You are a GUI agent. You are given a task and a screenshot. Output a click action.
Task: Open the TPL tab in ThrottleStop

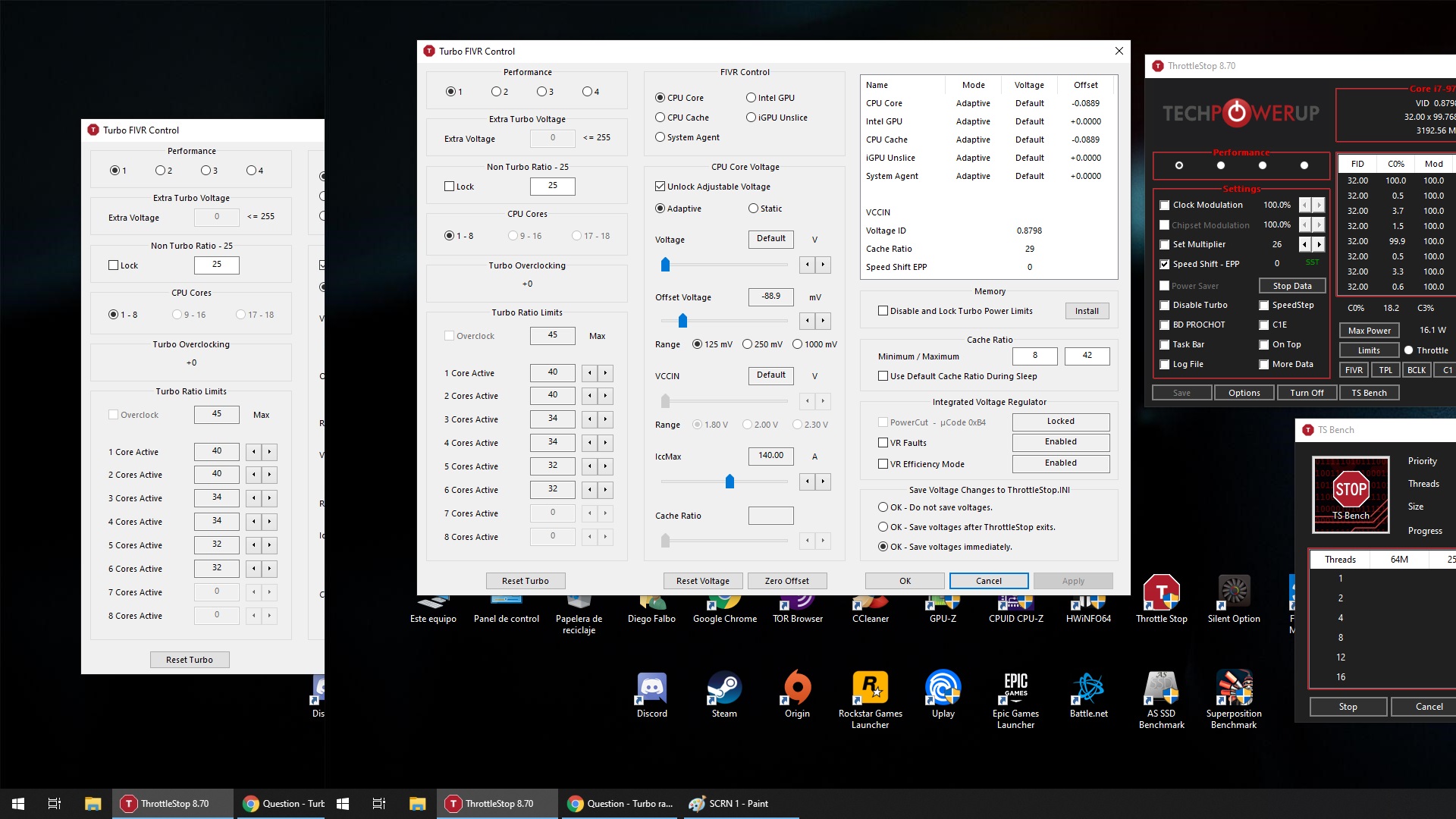pyautogui.click(x=1385, y=370)
